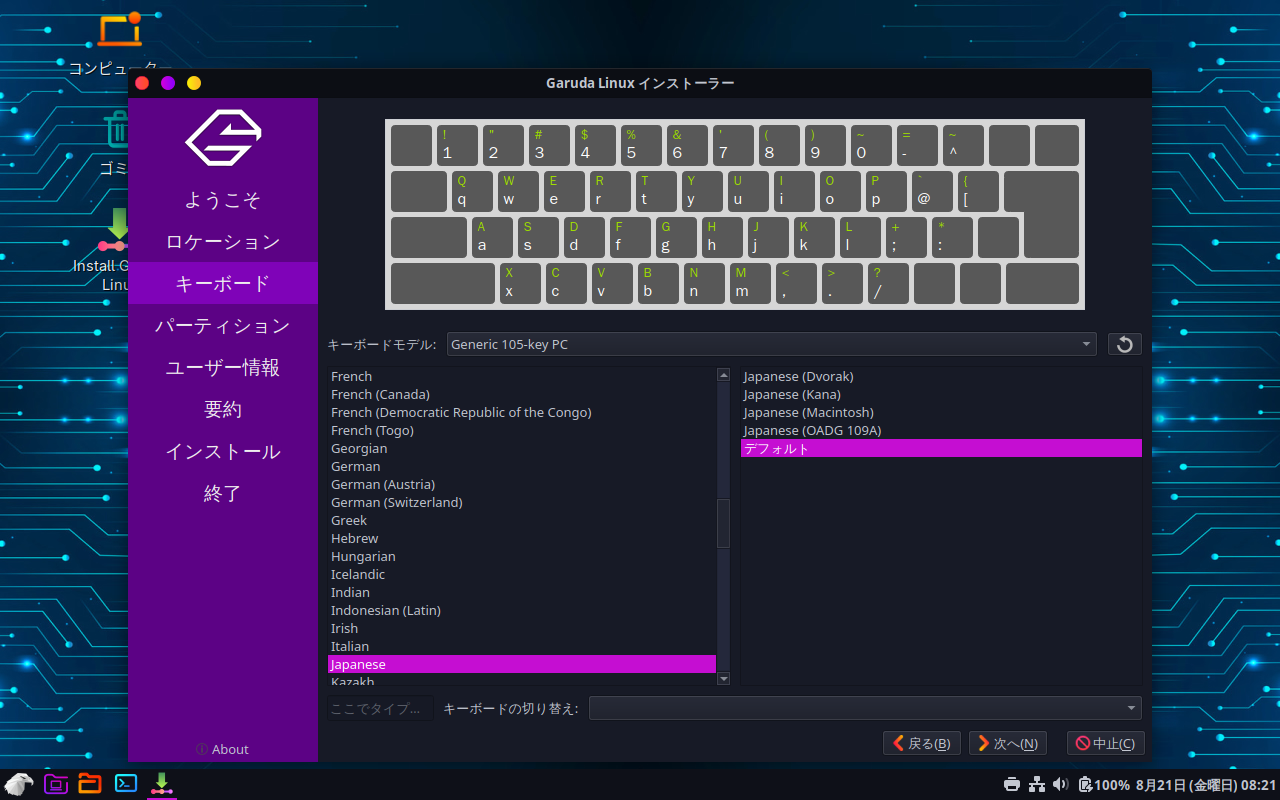Image resolution: width=1280 pixels, height=800 pixels.
Task: Launch the purple file manager in taskbar
Action: (55, 784)
